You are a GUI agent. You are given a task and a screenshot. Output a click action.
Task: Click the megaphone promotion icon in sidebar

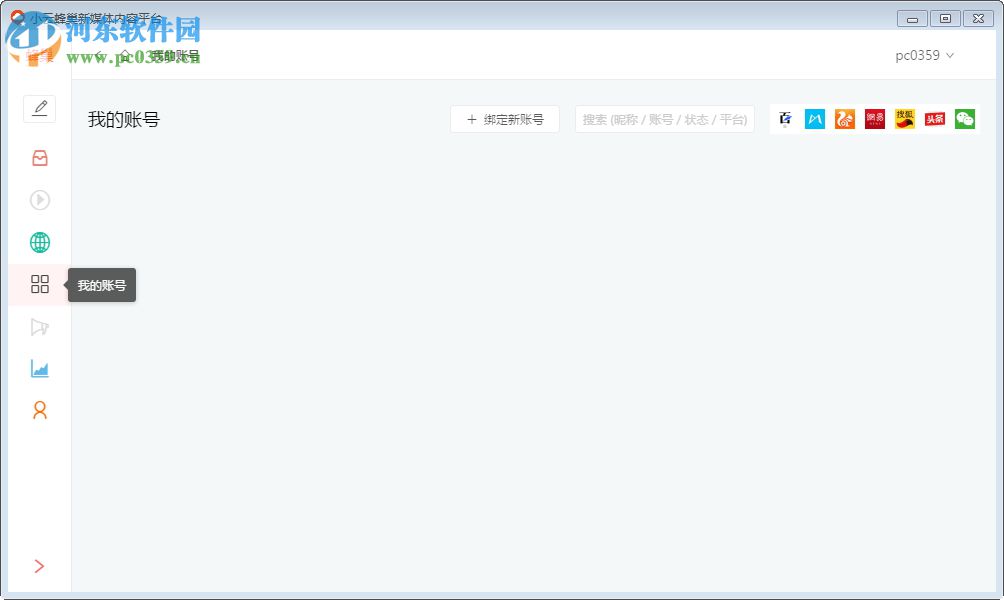point(40,327)
